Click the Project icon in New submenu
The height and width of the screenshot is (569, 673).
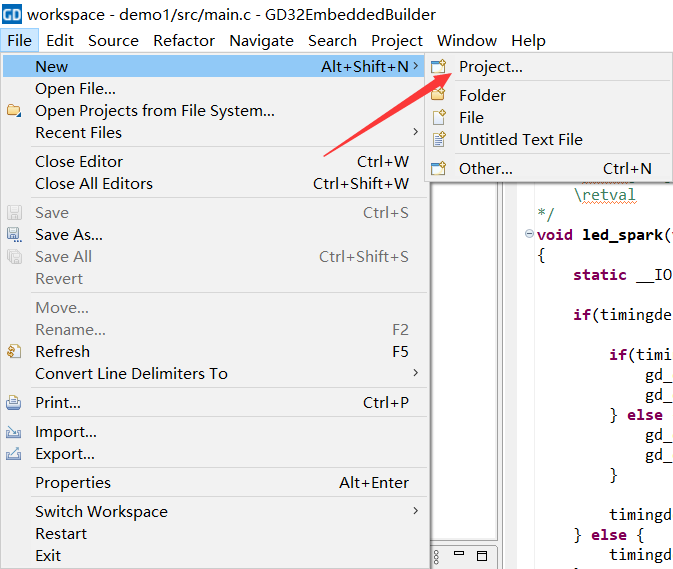(x=438, y=67)
